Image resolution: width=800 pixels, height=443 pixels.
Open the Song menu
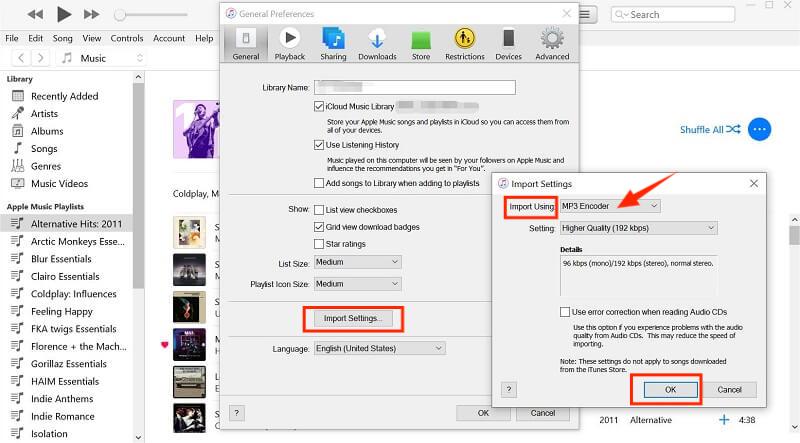point(62,38)
